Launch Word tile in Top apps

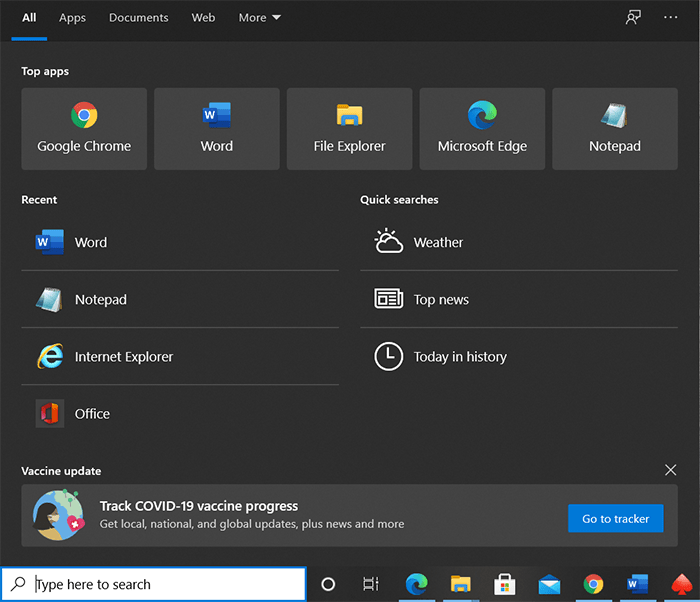217,129
